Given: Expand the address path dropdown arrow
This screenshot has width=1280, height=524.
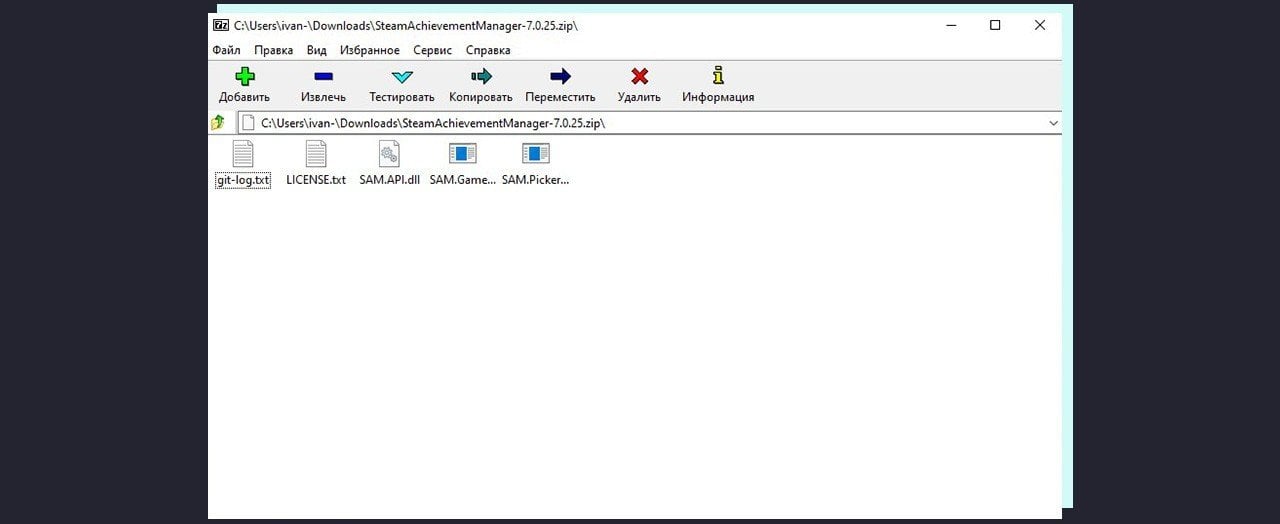Looking at the screenshot, I should click(x=1053, y=123).
